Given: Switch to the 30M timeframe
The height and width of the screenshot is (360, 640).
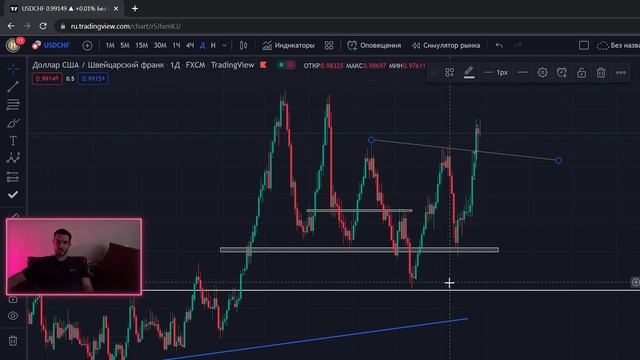Looking at the screenshot, I should coord(160,46).
